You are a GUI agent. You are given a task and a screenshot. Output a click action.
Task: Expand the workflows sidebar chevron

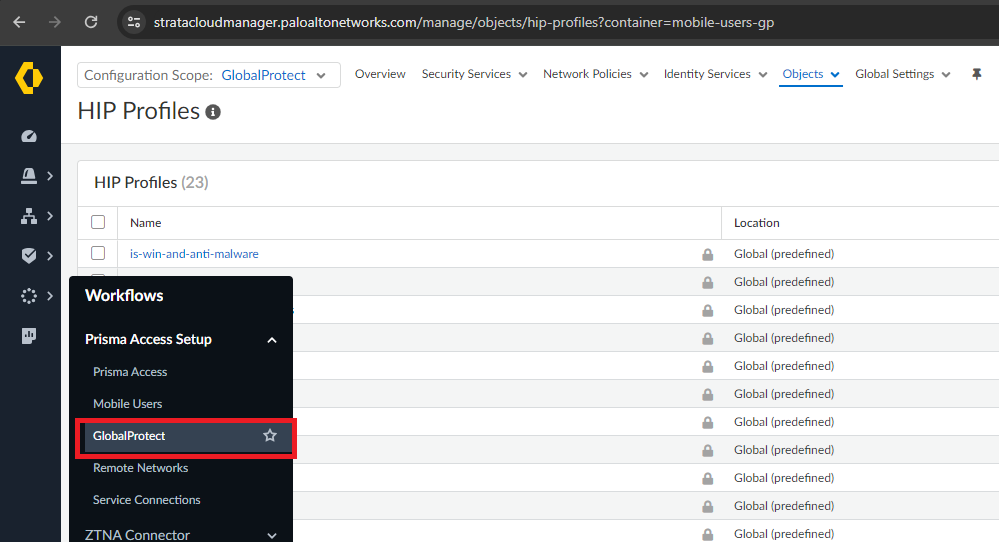50,296
